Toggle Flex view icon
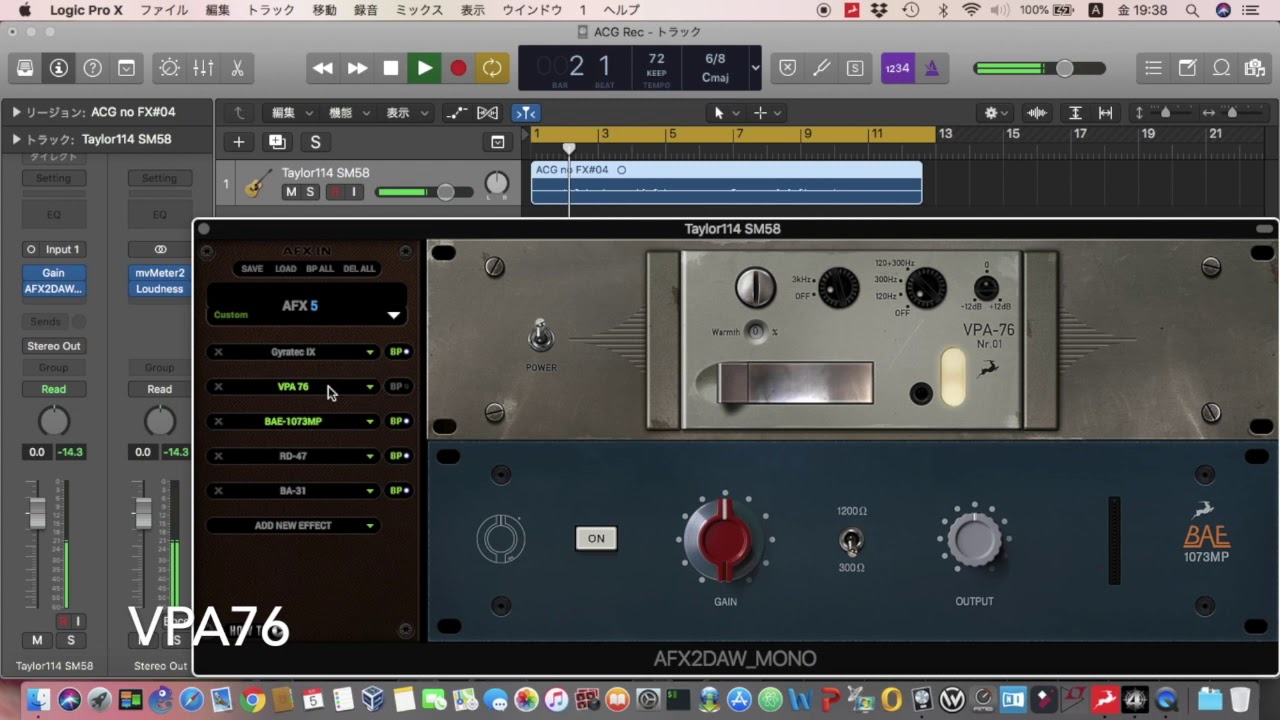 (487, 113)
